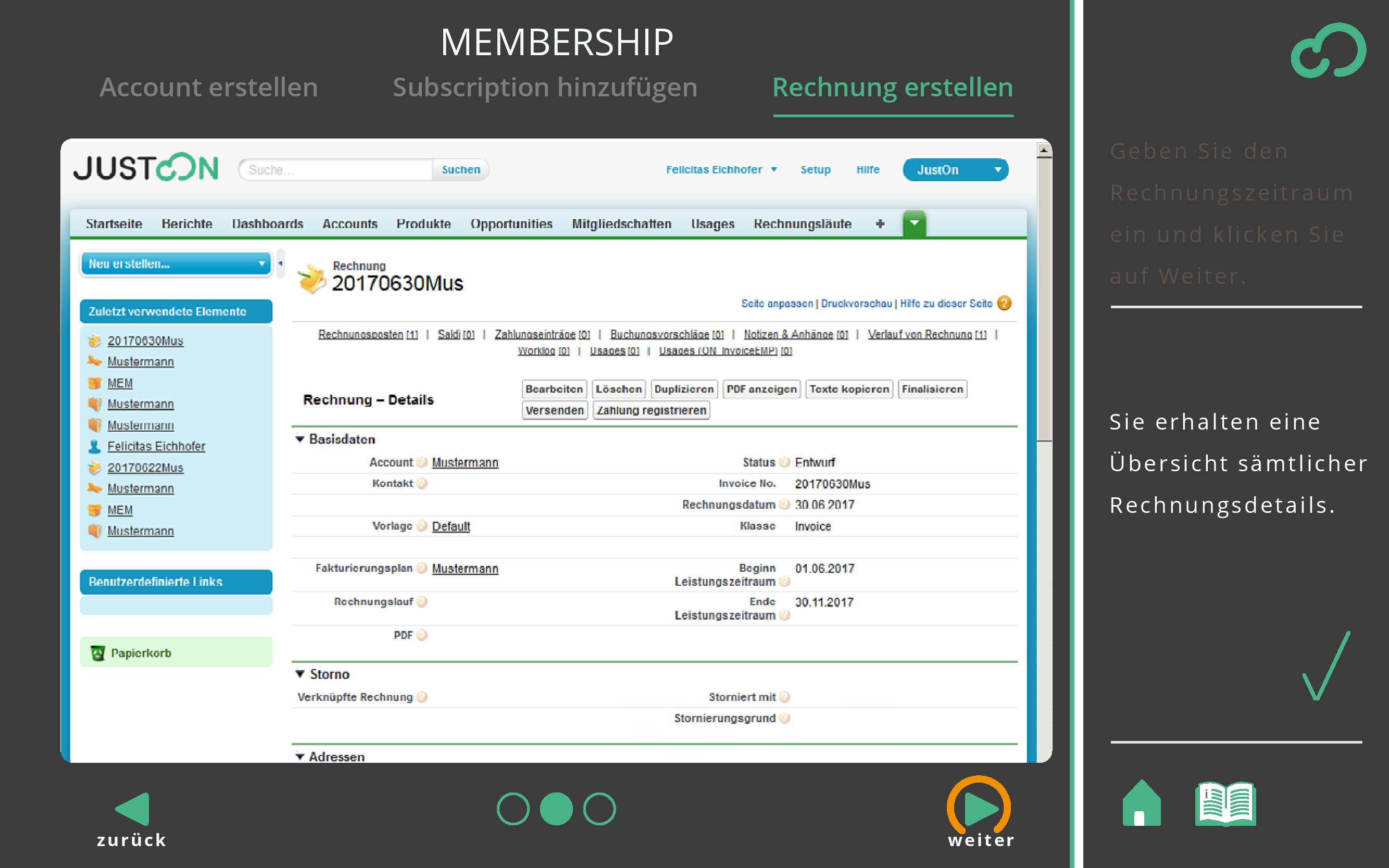Collapse the Basisdaten section
Viewport: 1389px width, 868px height.
click(300, 439)
